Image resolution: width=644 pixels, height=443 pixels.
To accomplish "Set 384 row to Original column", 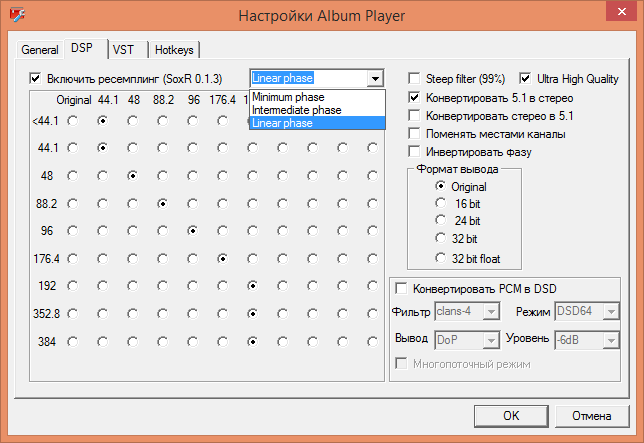I will [x=73, y=342].
